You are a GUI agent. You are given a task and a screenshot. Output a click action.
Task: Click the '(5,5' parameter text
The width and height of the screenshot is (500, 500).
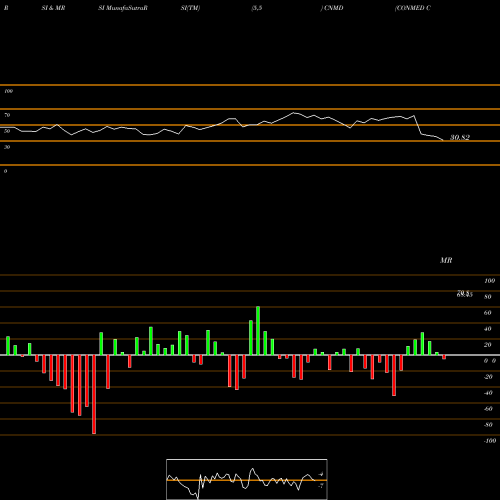tap(257, 8)
